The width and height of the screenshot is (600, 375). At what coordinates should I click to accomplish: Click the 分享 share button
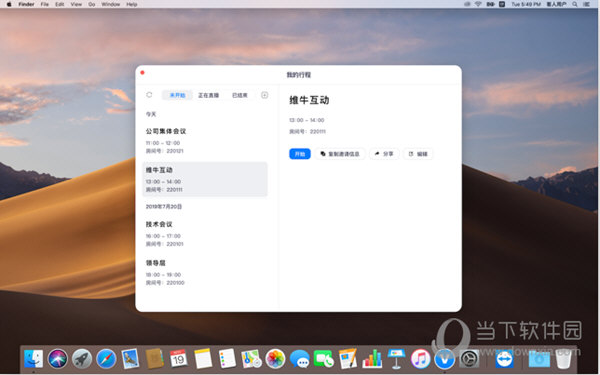tap(384, 154)
